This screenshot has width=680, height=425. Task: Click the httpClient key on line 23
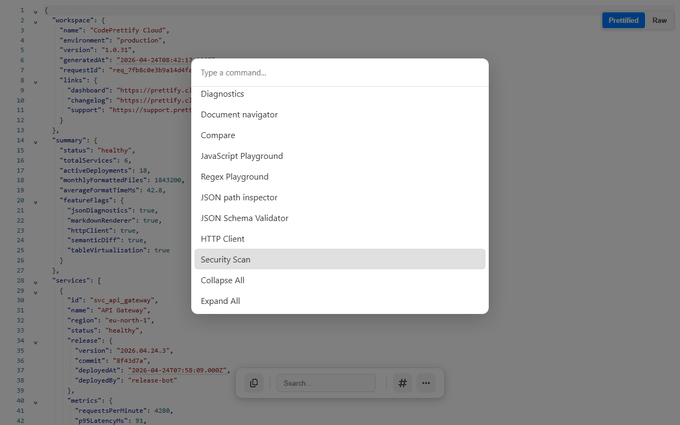pos(92,230)
